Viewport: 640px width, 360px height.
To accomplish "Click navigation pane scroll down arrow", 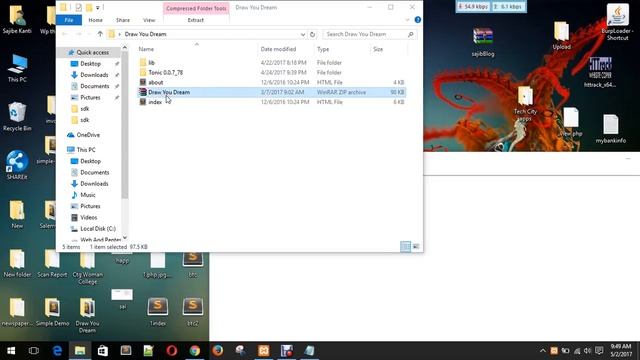I will [125, 238].
